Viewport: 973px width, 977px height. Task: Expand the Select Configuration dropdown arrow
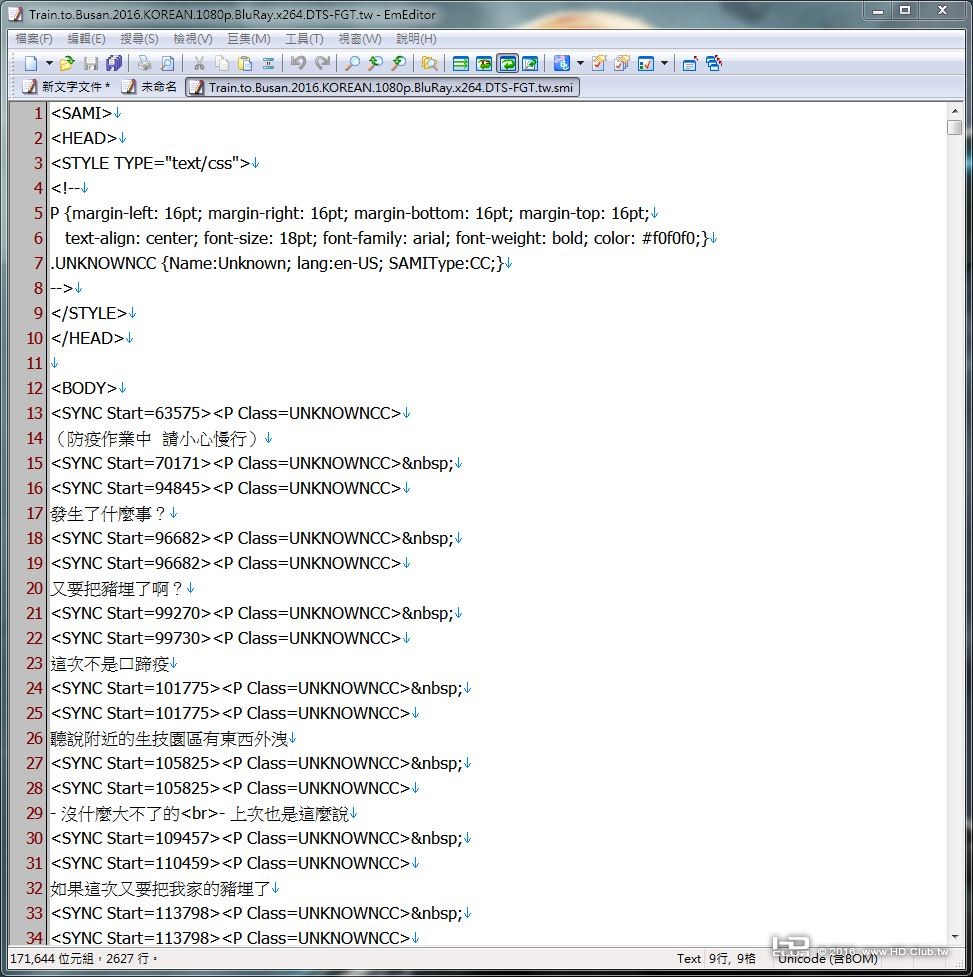click(580, 63)
